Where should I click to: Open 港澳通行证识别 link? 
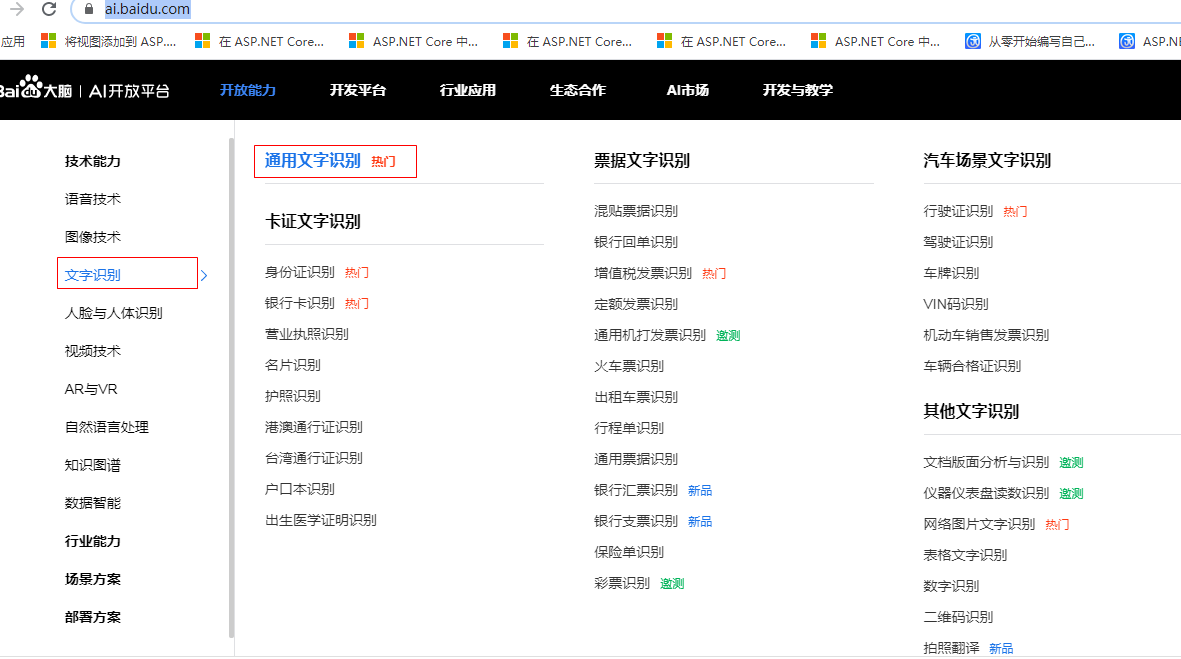tap(313, 427)
